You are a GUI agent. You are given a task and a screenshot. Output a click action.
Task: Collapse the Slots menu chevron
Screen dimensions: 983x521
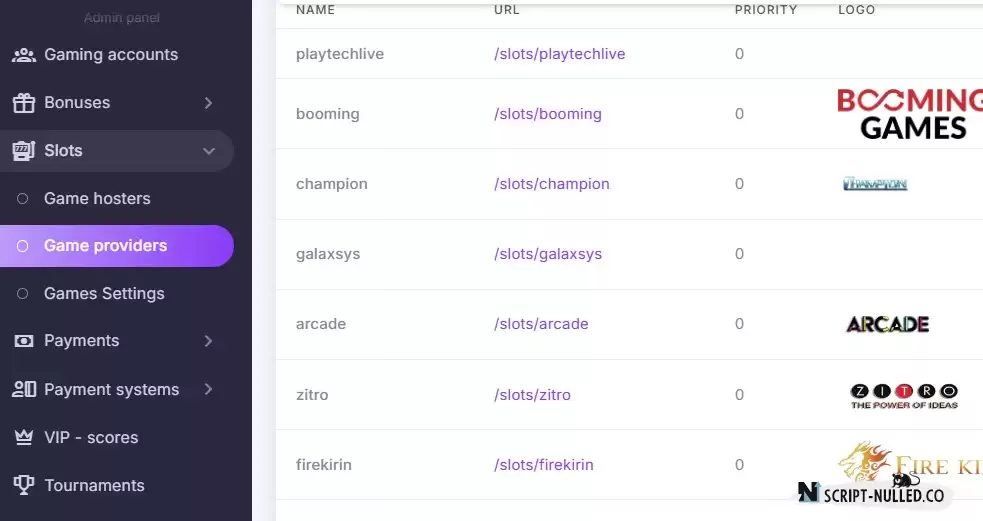pyautogui.click(x=209, y=151)
